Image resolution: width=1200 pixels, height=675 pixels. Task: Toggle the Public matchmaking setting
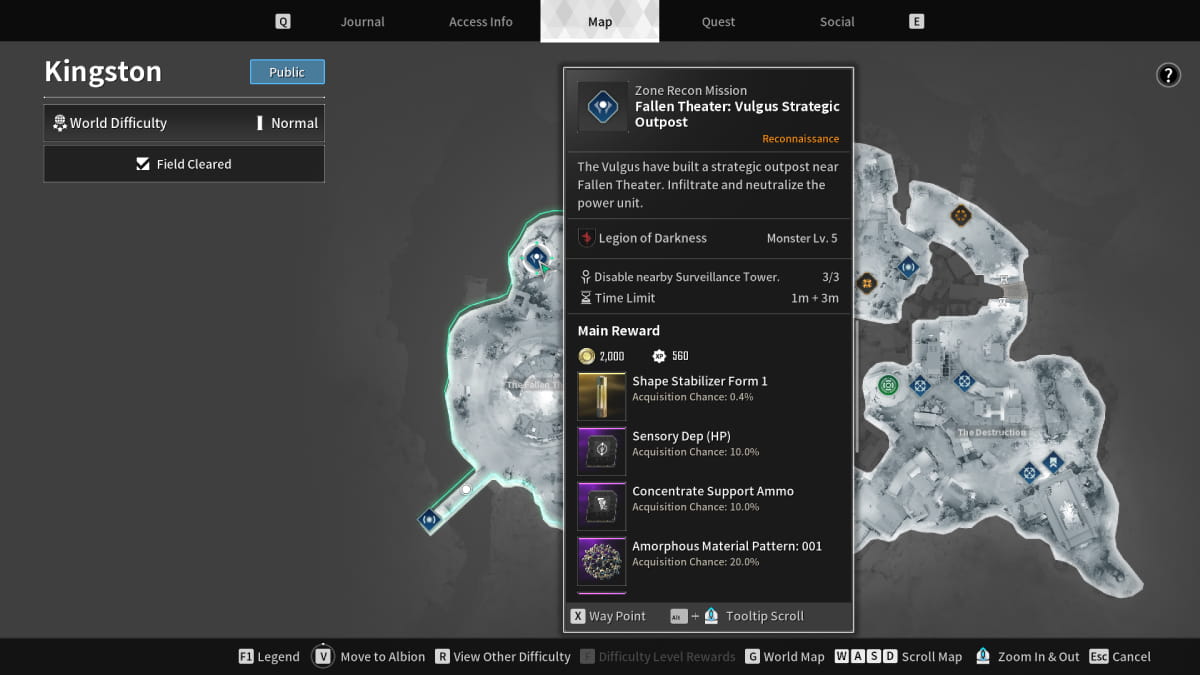click(287, 71)
